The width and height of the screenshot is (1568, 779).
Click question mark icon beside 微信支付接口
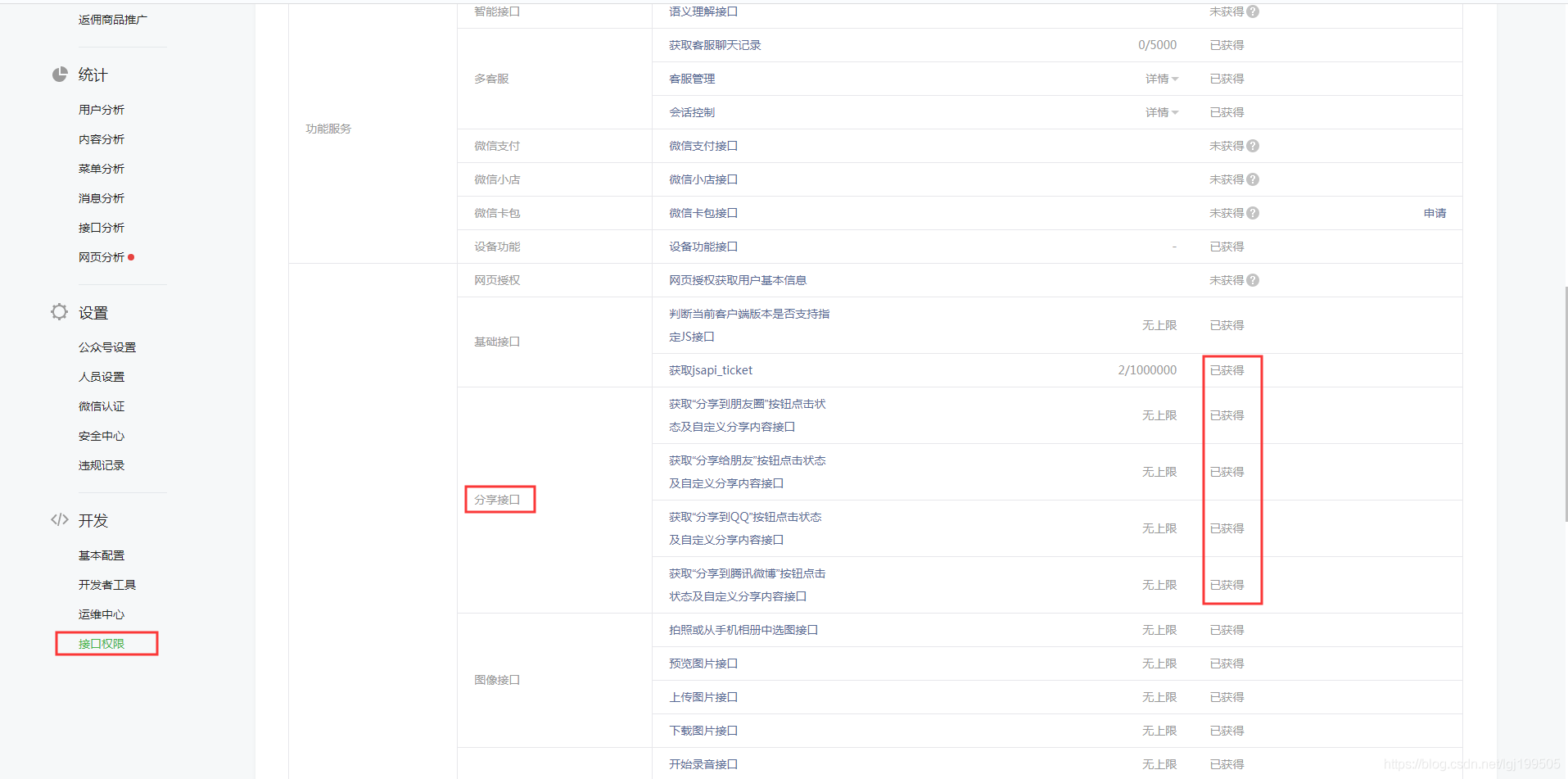(1254, 145)
